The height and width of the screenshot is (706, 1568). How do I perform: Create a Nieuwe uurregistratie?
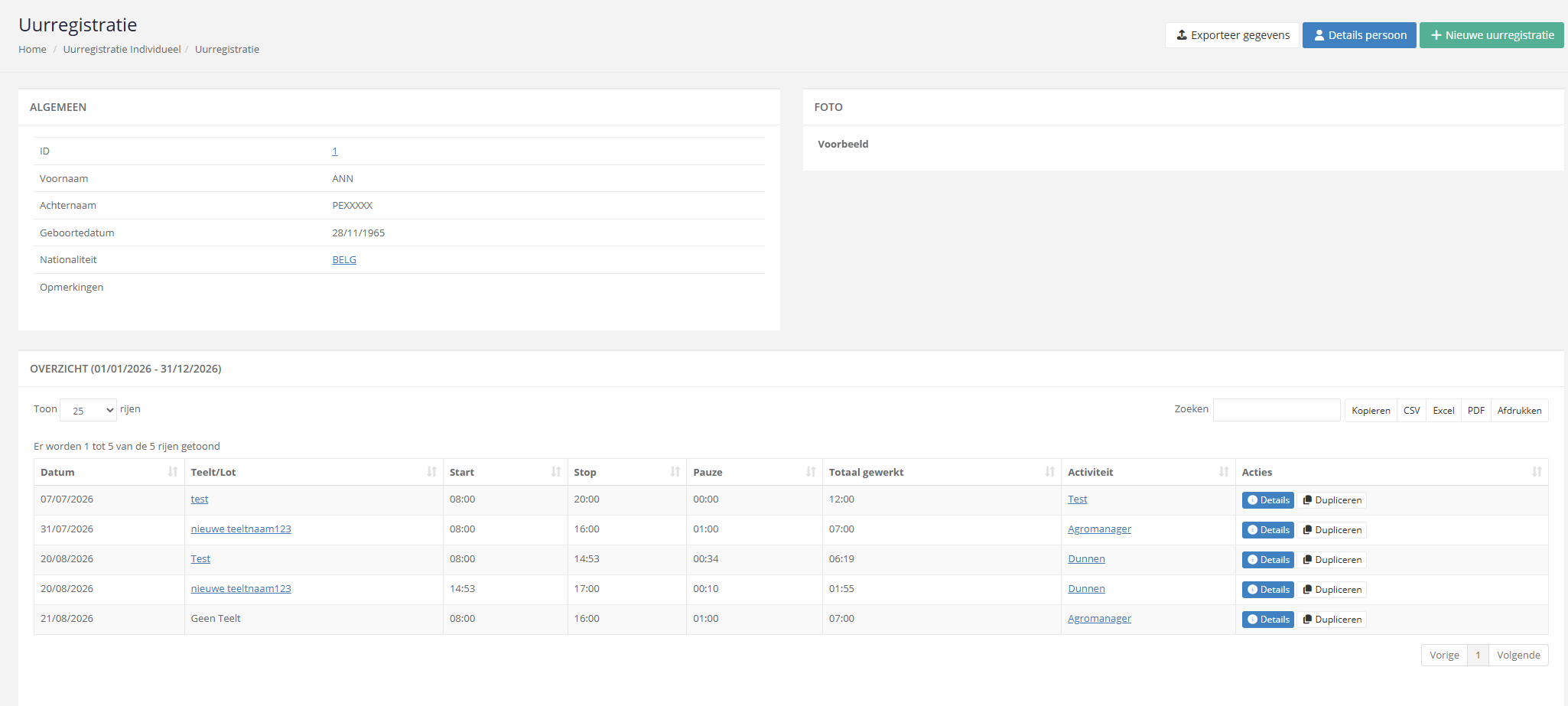coord(1492,35)
